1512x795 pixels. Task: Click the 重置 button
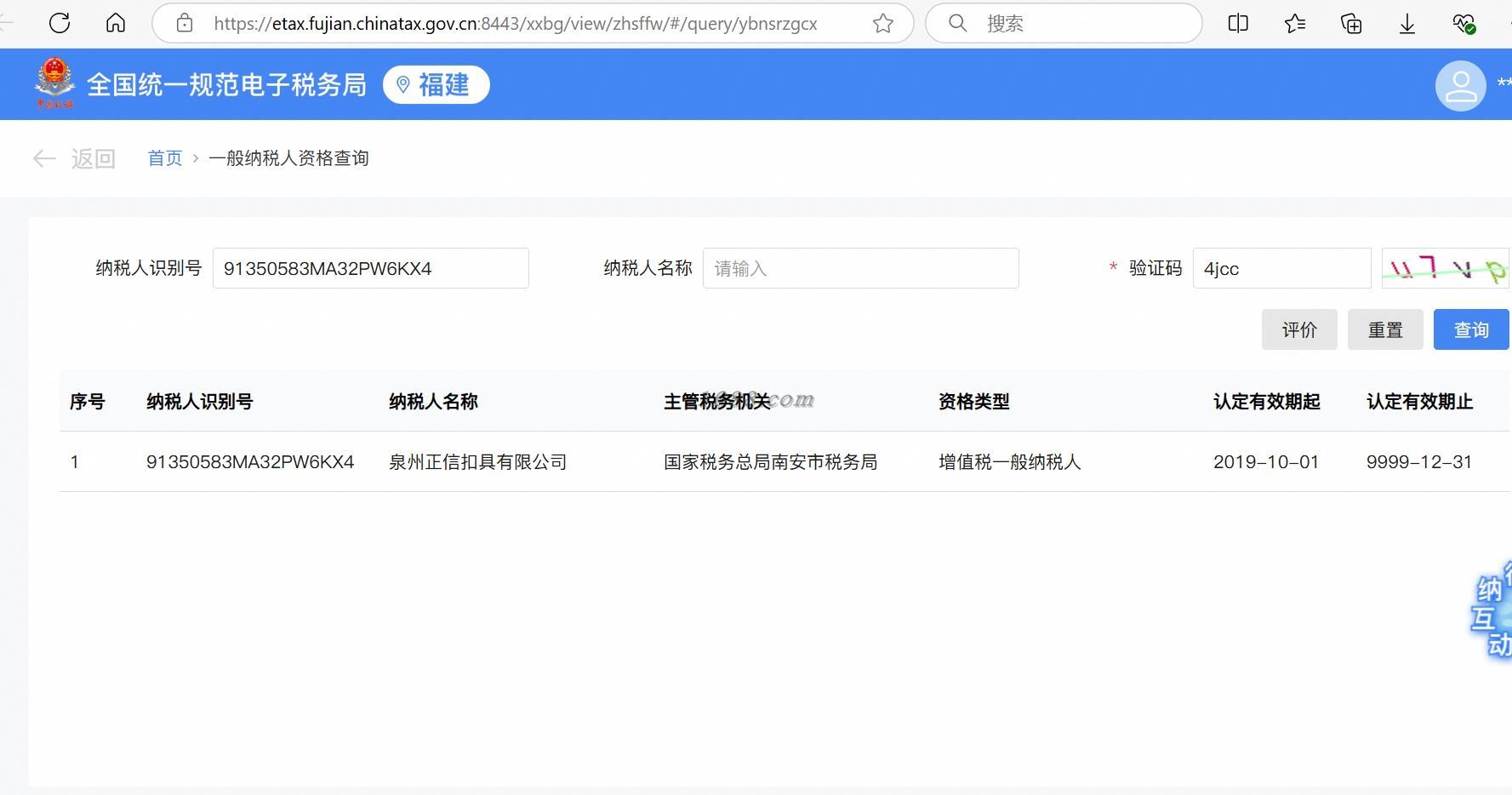[x=1385, y=329]
